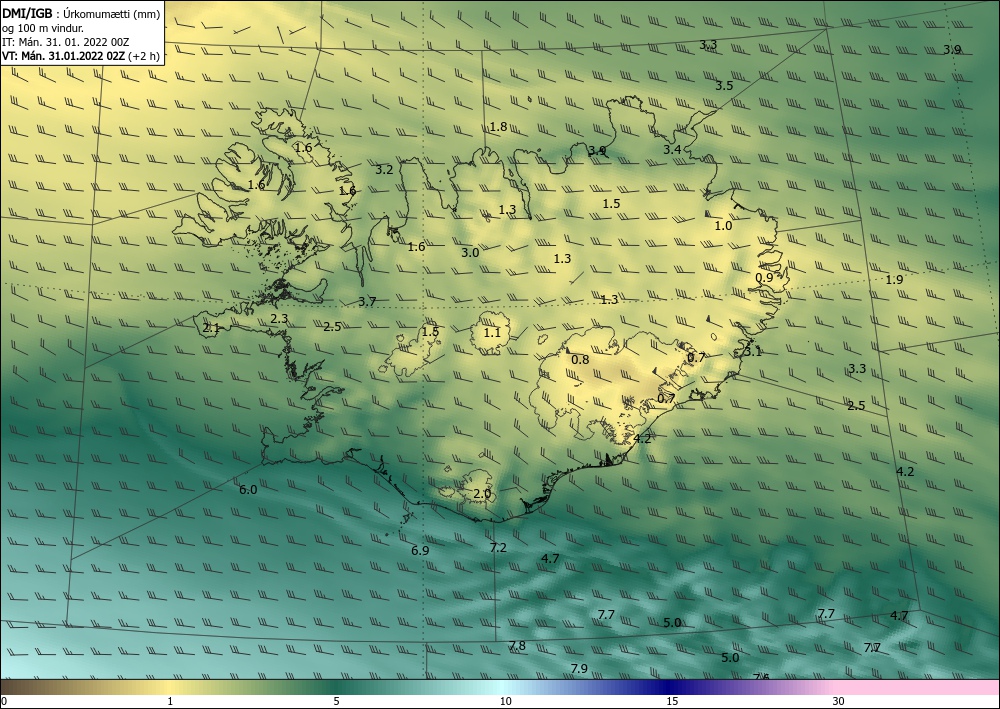Click the IT initial time 00Z line
The image size is (1000, 709).
coord(66,42)
